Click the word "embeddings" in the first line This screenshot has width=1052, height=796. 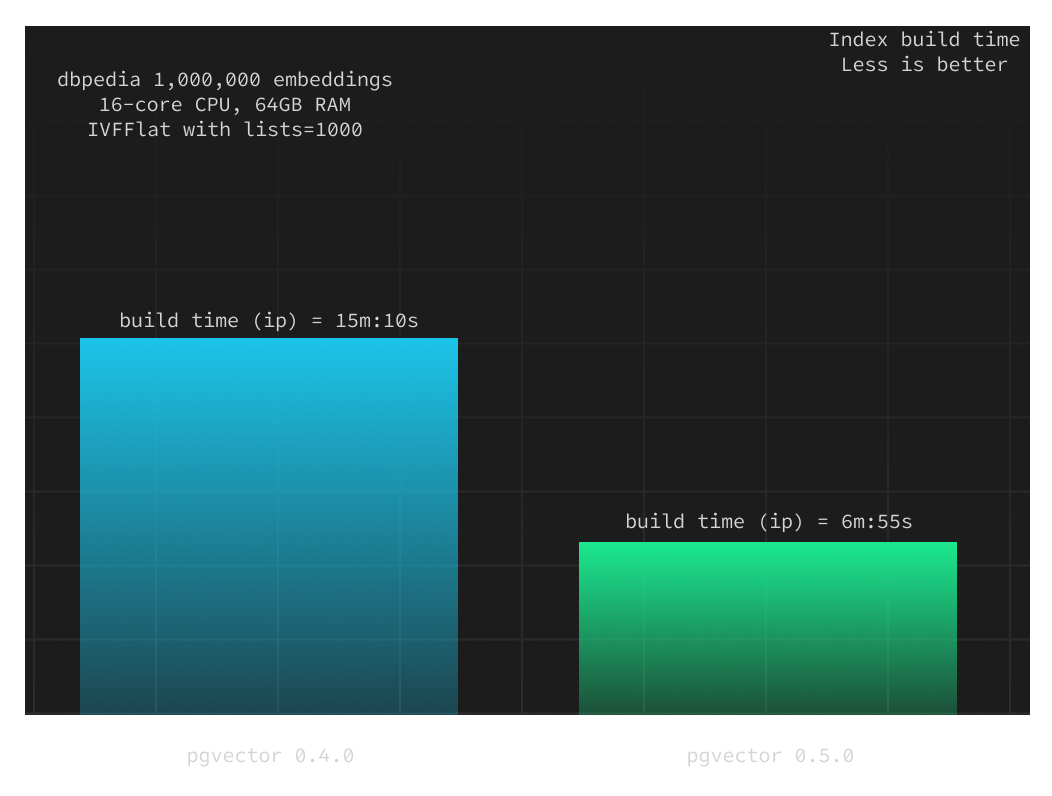point(333,80)
